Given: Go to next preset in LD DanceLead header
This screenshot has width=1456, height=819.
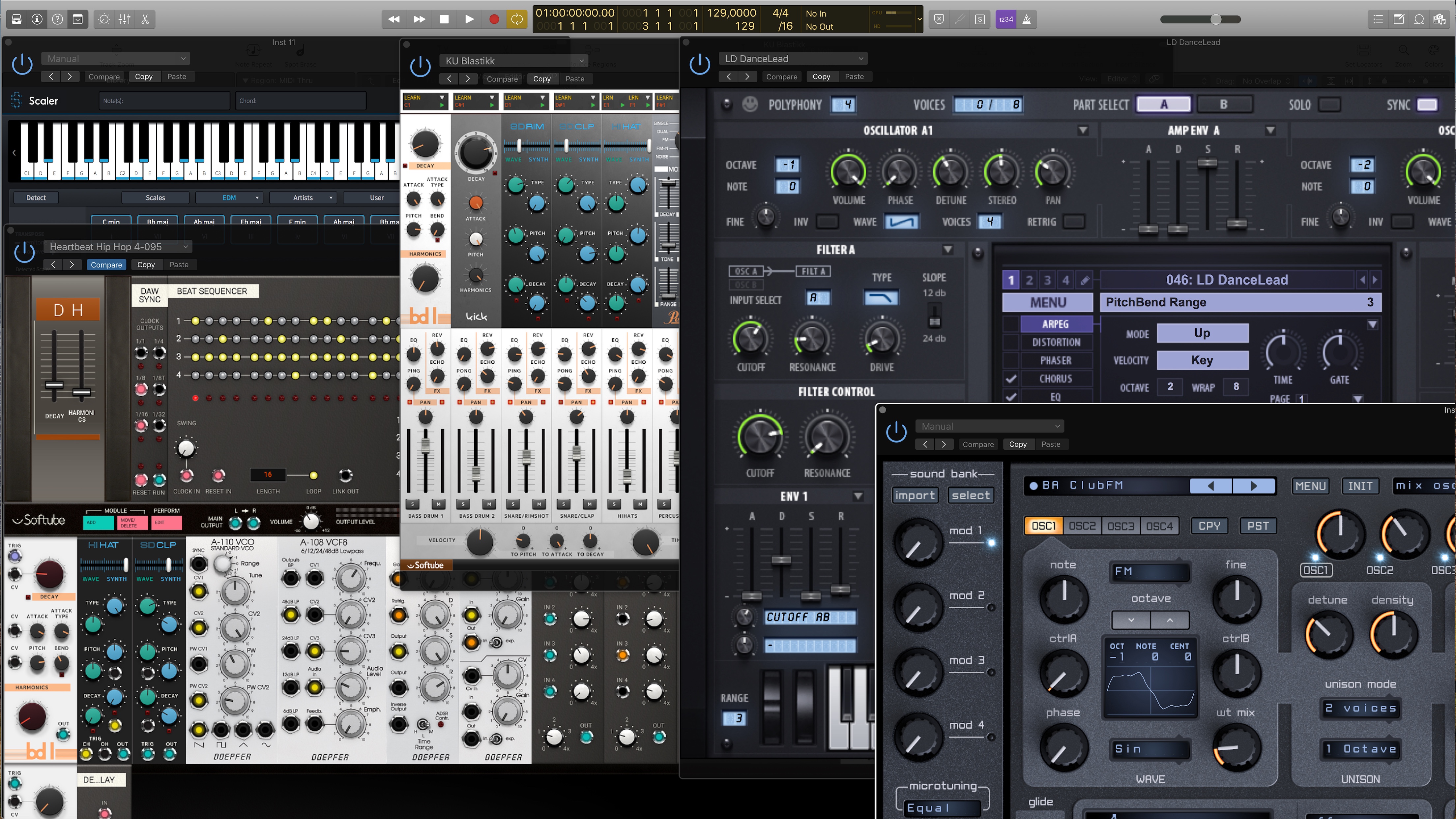Looking at the screenshot, I should click(x=747, y=77).
